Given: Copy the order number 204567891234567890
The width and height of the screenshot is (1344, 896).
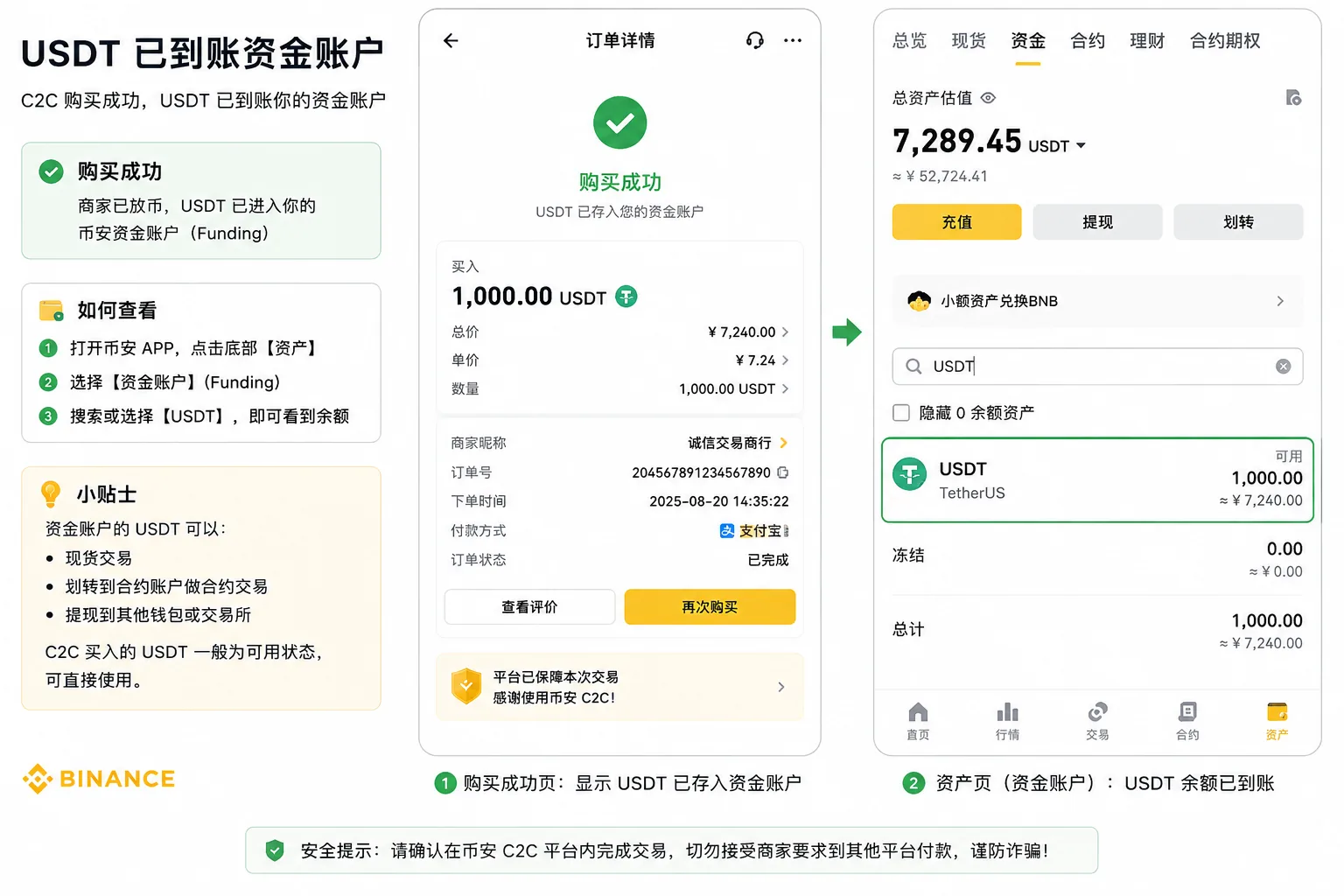Looking at the screenshot, I should point(783,472).
